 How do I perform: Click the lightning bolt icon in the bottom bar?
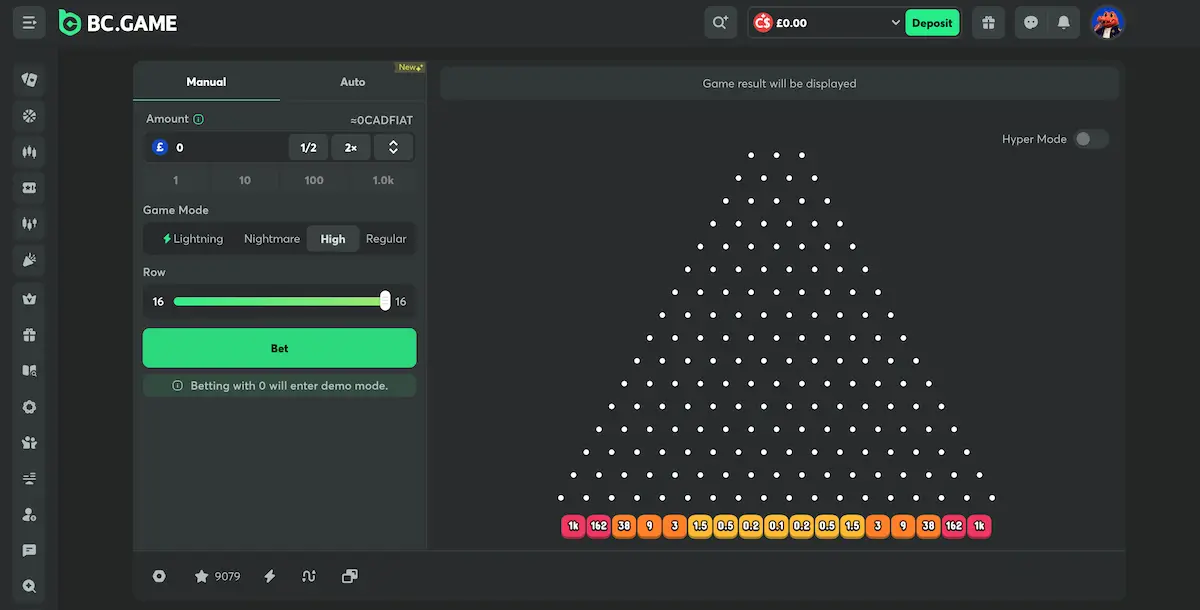269,576
